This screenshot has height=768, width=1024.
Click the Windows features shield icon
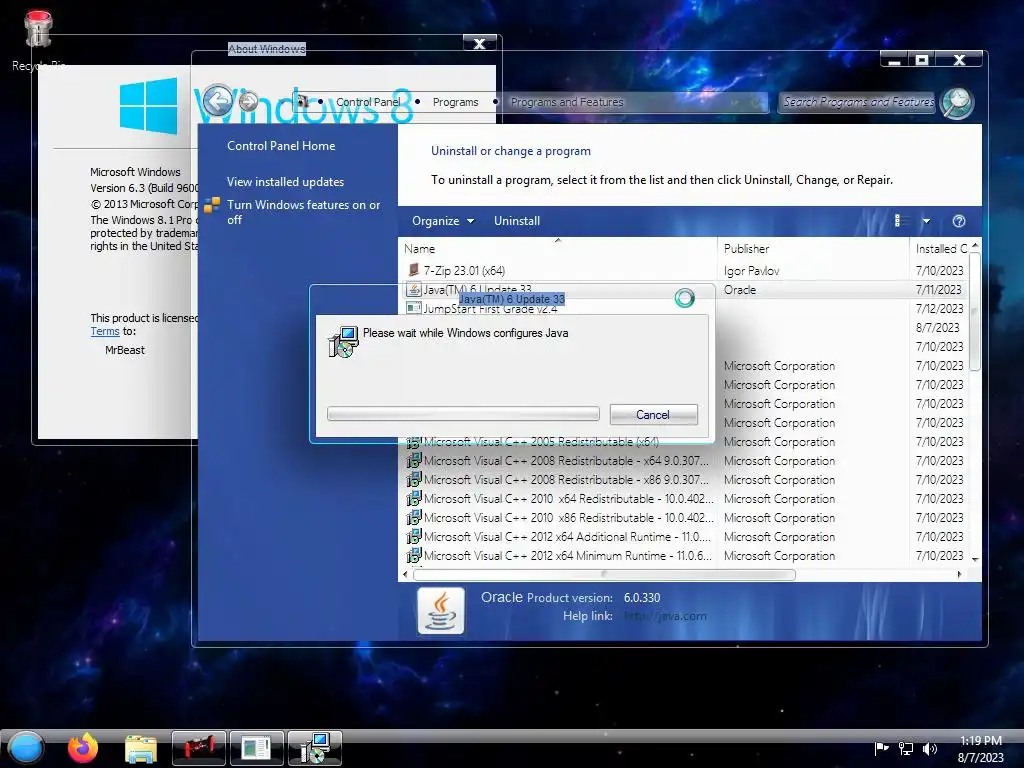click(x=212, y=205)
